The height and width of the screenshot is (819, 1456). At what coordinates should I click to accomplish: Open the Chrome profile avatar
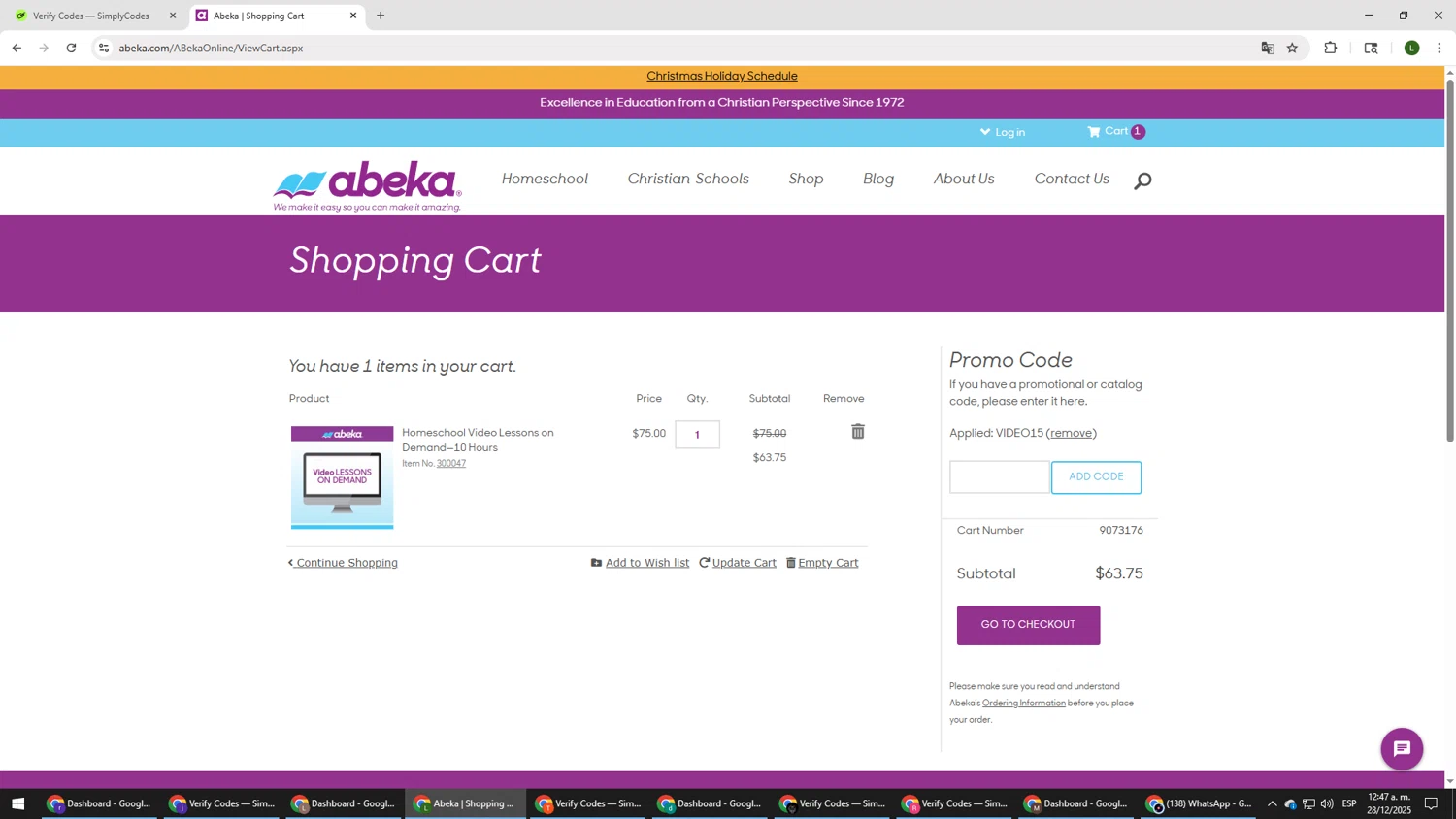pyautogui.click(x=1411, y=48)
